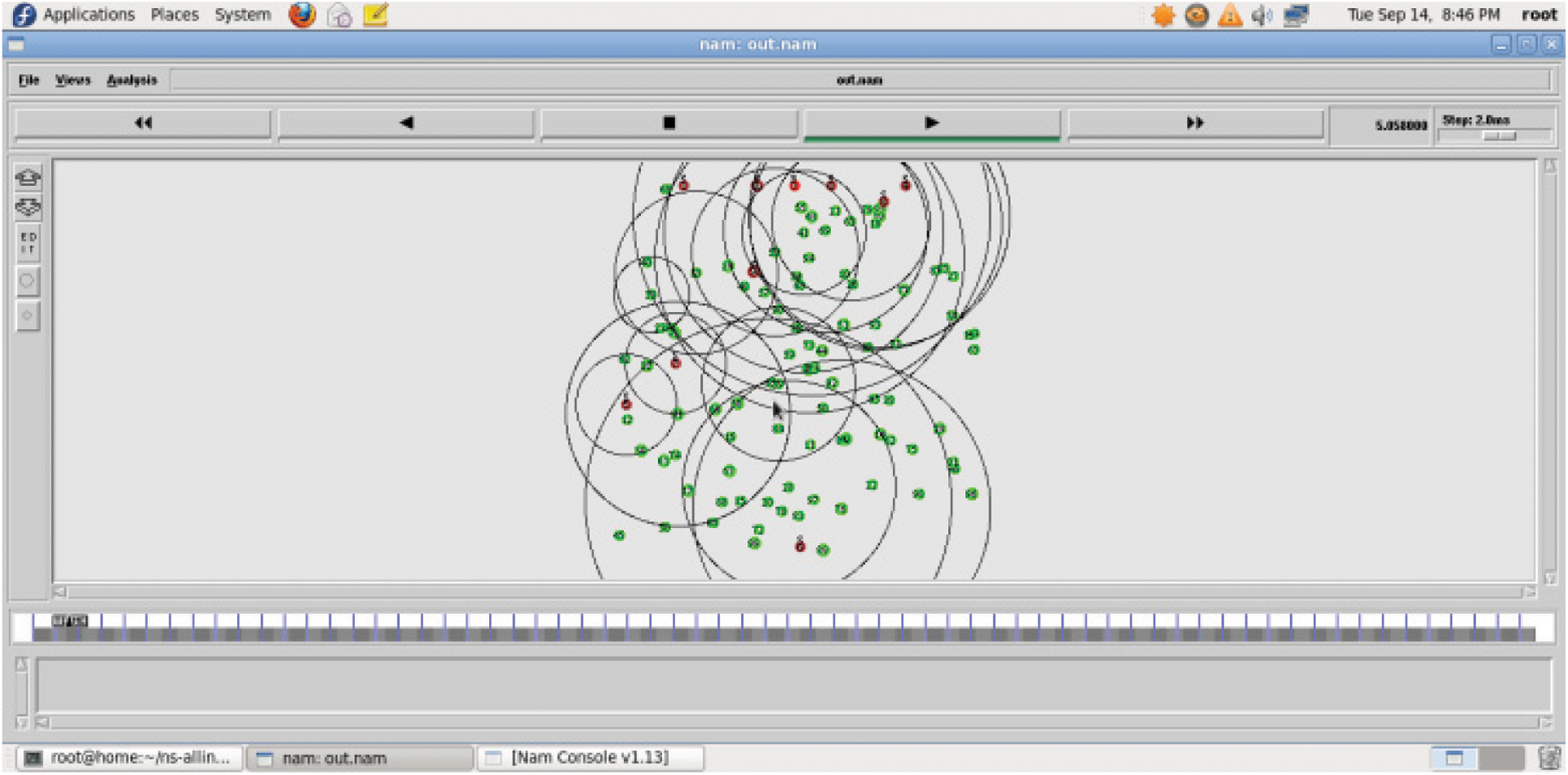1568x775 pixels.
Task: Open the File menu
Action: click(x=29, y=80)
